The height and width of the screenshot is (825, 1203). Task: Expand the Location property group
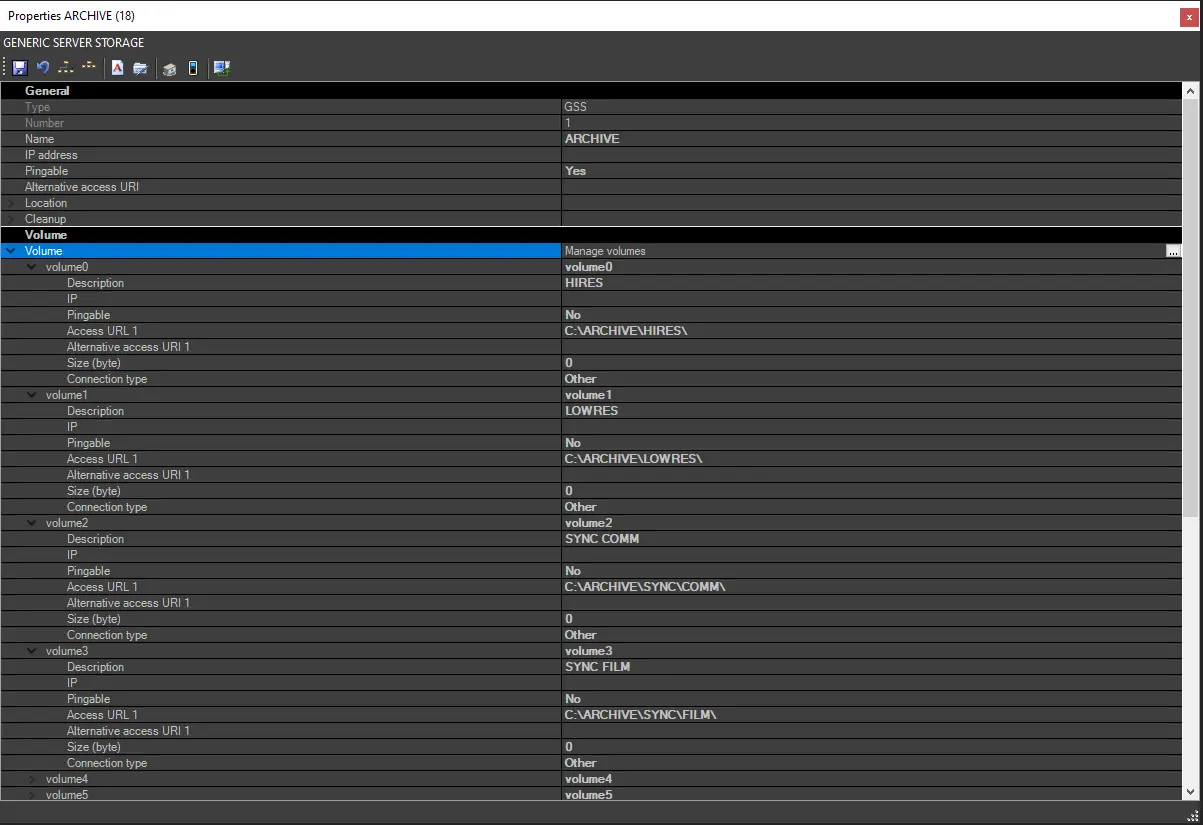pyautogui.click(x=11, y=203)
